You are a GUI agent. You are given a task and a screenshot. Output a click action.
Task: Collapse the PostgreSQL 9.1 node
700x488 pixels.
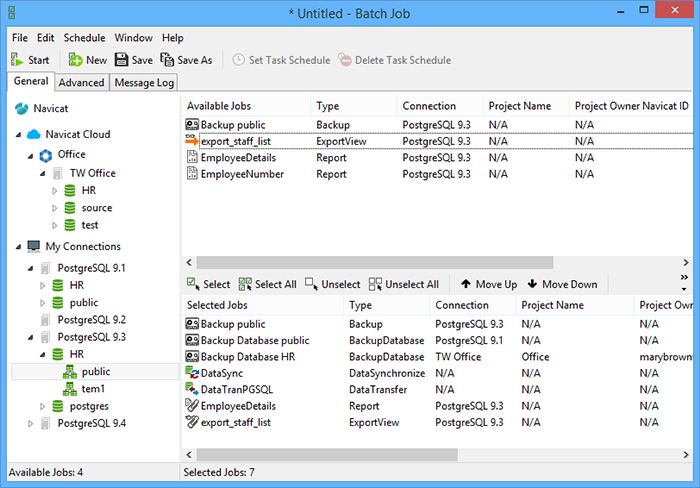coord(30,268)
